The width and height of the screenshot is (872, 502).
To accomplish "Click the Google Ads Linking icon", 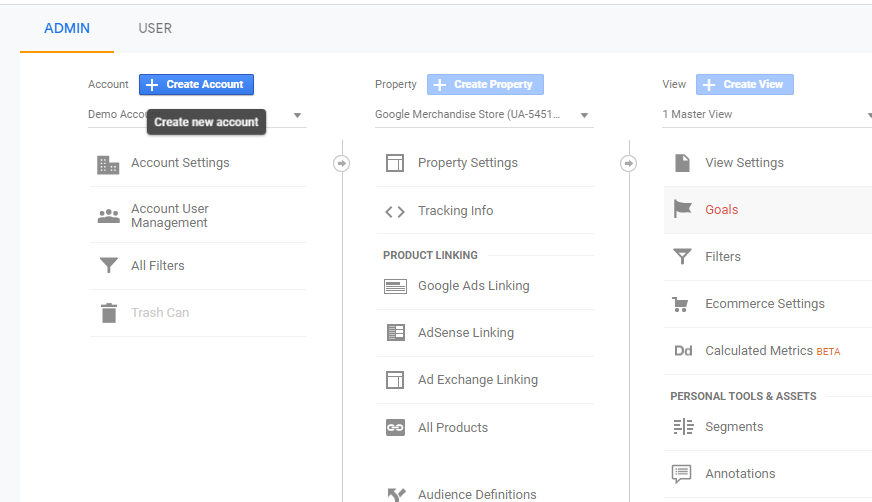I will 395,286.
